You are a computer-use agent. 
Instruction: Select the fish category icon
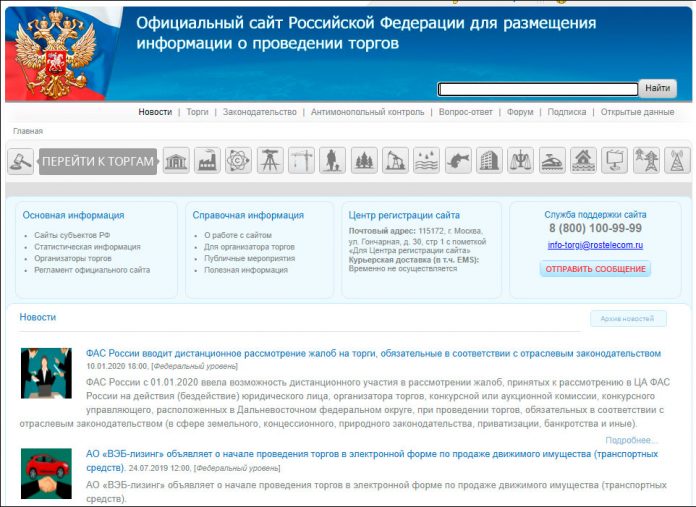(x=458, y=161)
